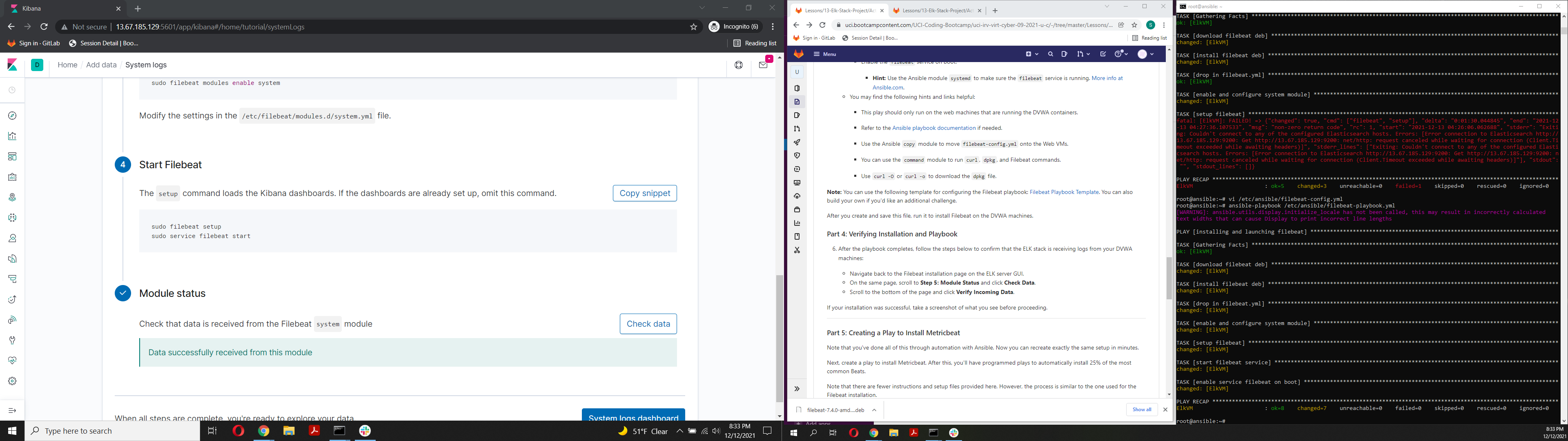1568x441 pixels.
Task: Open Uptime monitoring heartbeat icon in Kibana
Action: coord(12,360)
